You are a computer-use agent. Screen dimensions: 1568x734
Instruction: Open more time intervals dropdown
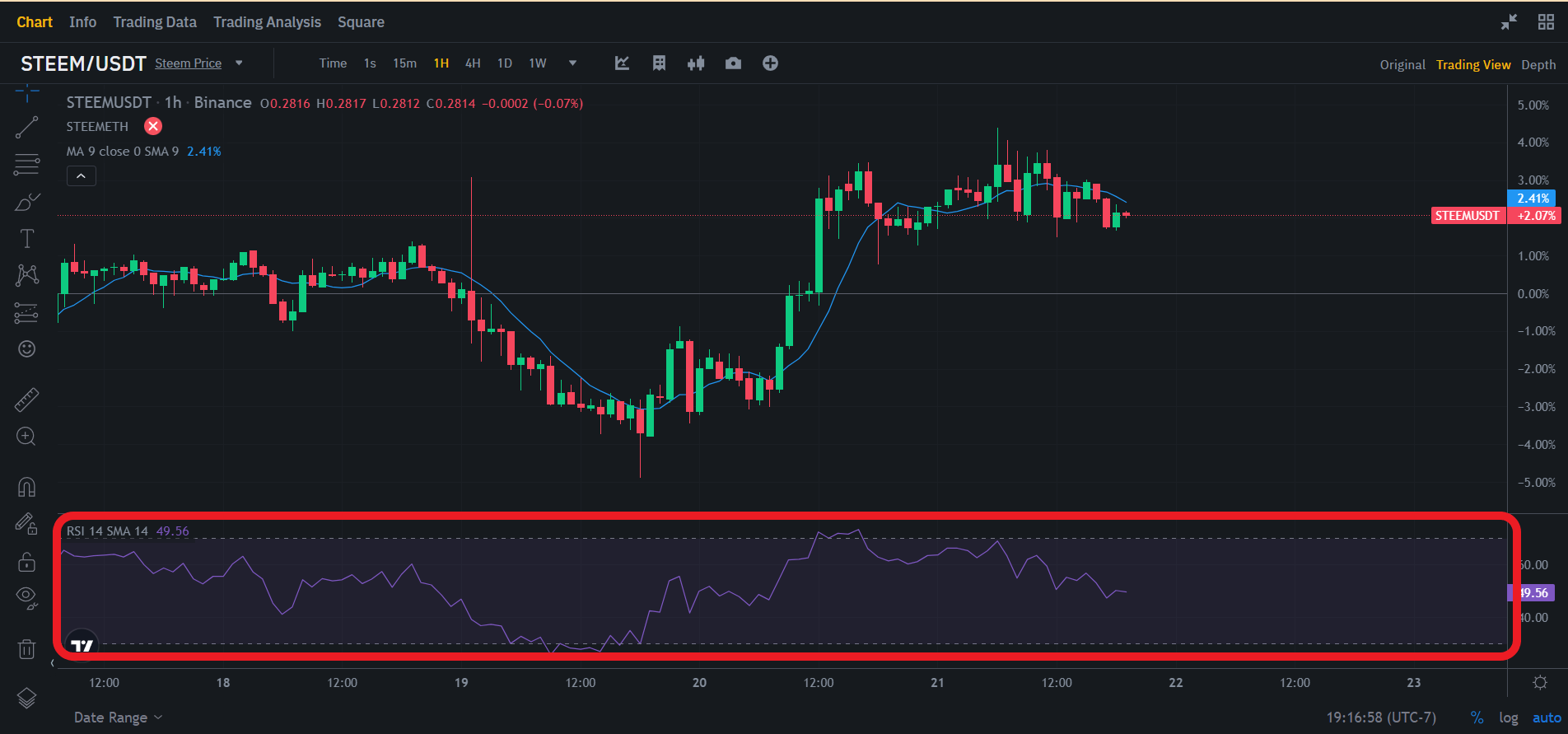coord(572,63)
